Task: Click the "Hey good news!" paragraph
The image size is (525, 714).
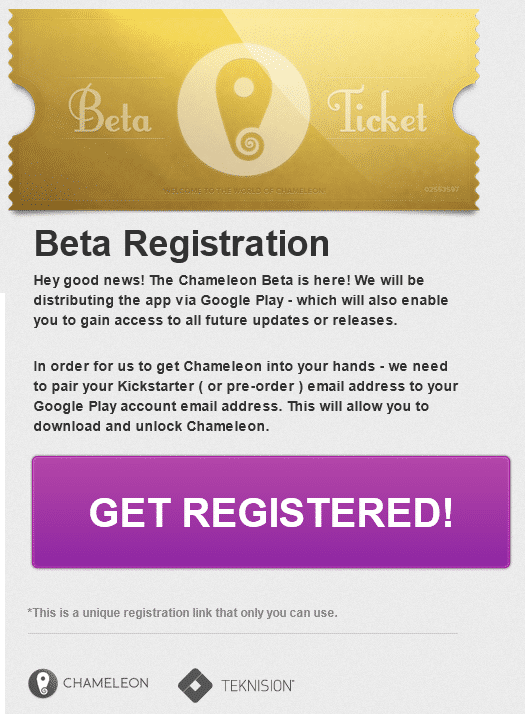Action: tap(241, 300)
